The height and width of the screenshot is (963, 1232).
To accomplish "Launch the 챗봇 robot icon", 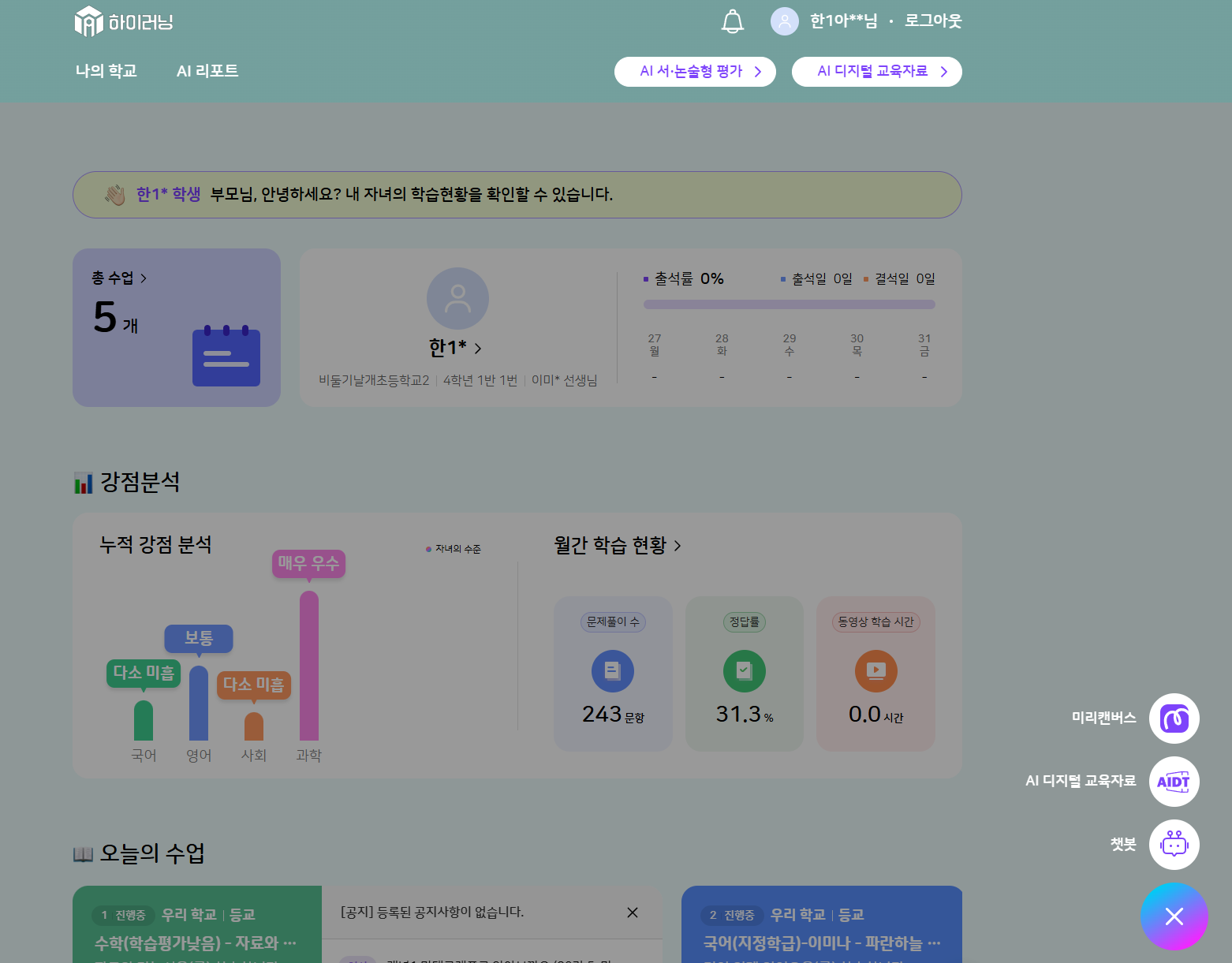I will [x=1174, y=845].
